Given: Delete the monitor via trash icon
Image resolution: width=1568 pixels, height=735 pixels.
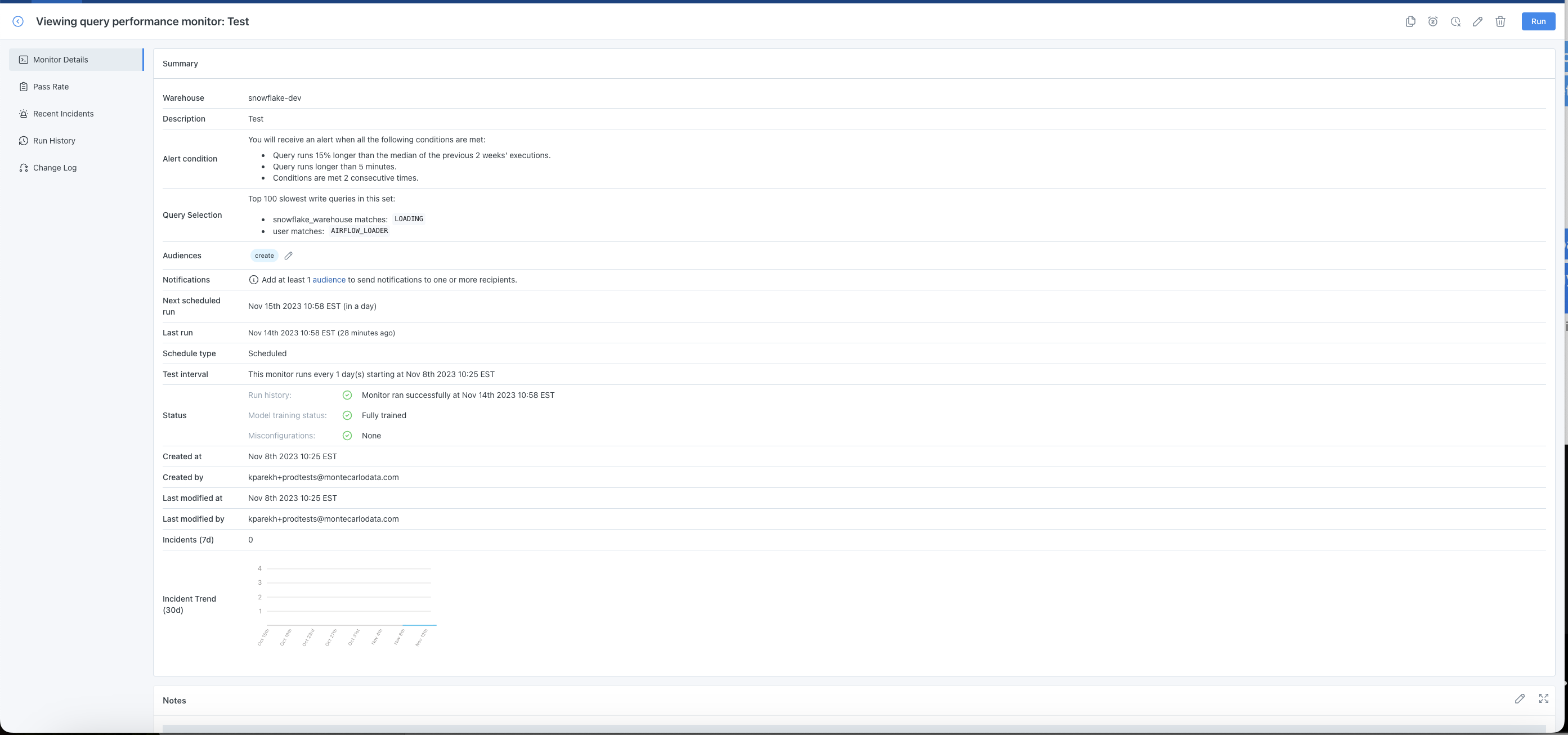Looking at the screenshot, I should (x=1500, y=21).
